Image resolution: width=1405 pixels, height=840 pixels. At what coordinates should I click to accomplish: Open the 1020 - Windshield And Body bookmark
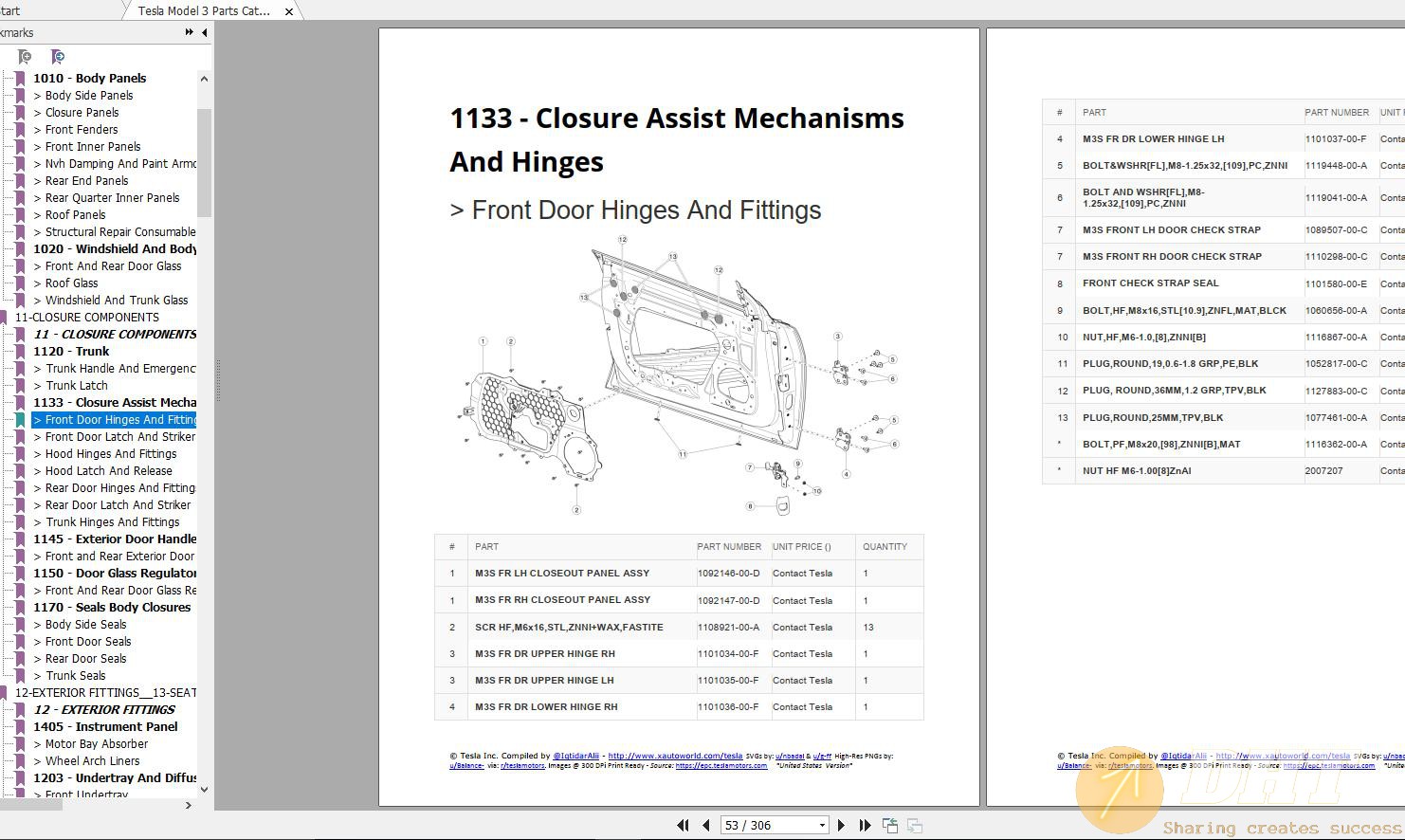(x=115, y=249)
